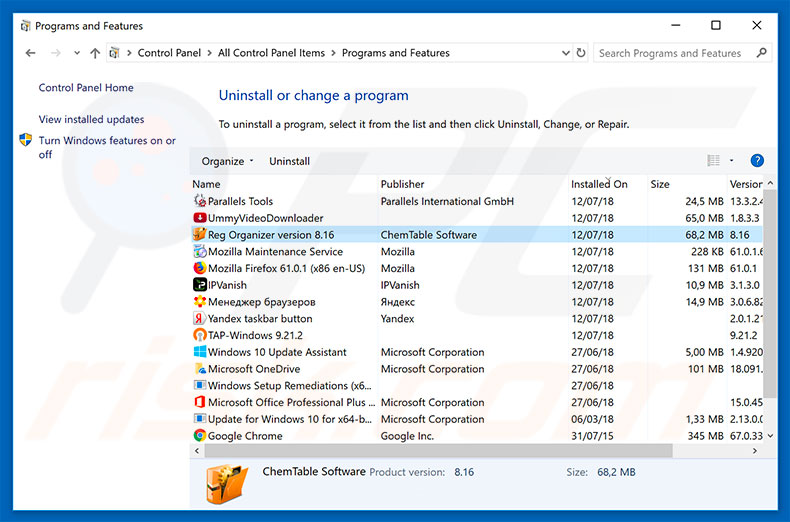Sort by the Installed On column header

point(607,184)
